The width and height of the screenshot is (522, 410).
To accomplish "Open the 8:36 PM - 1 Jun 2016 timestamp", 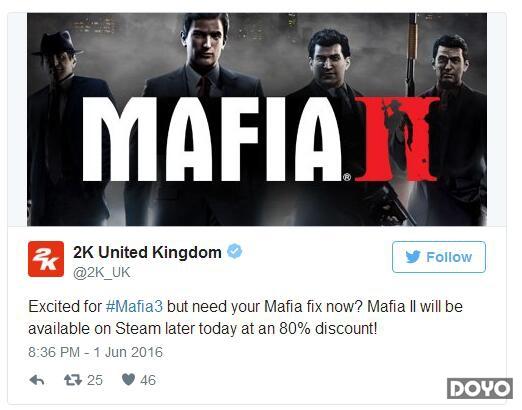I will [x=95, y=352].
